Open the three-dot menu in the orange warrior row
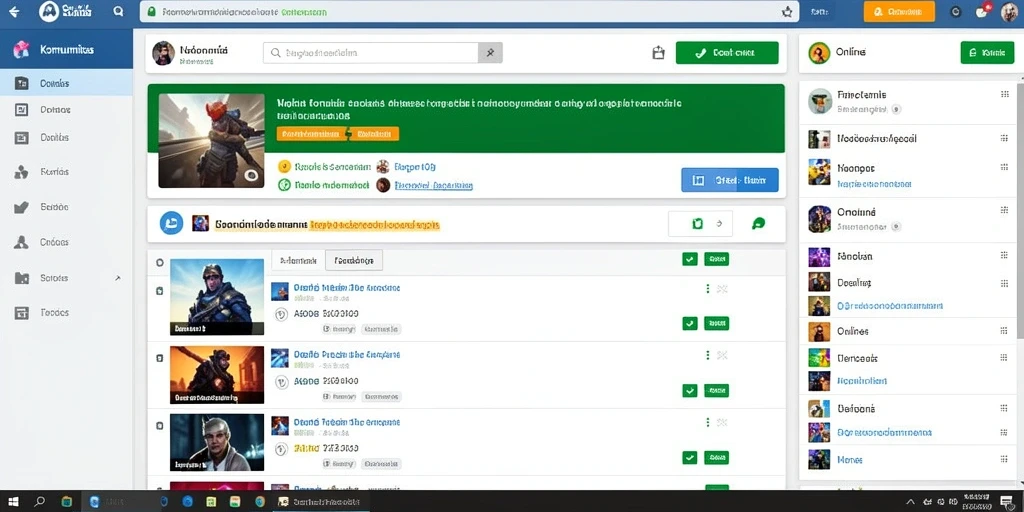 point(707,355)
